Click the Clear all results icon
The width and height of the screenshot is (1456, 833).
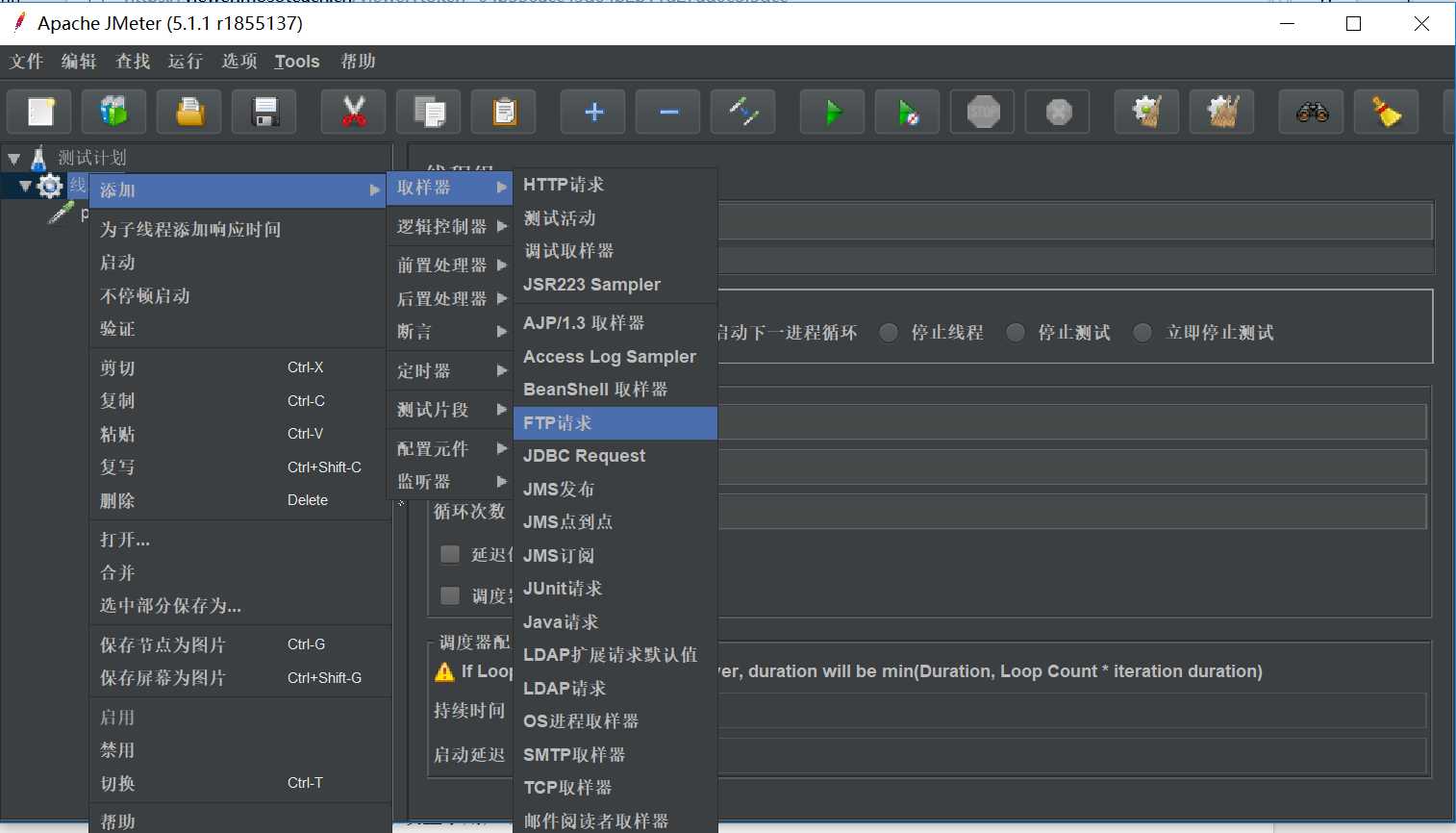pos(1222,113)
